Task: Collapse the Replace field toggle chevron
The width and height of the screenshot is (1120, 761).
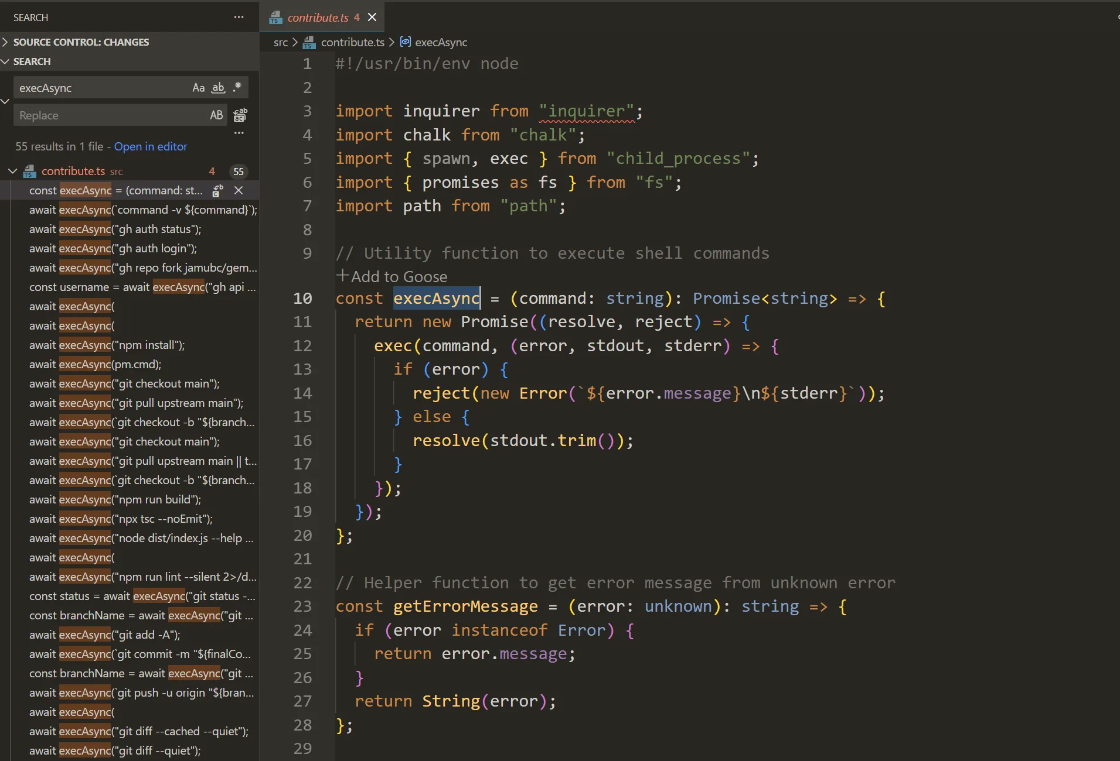Action: click(x=5, y=101)
